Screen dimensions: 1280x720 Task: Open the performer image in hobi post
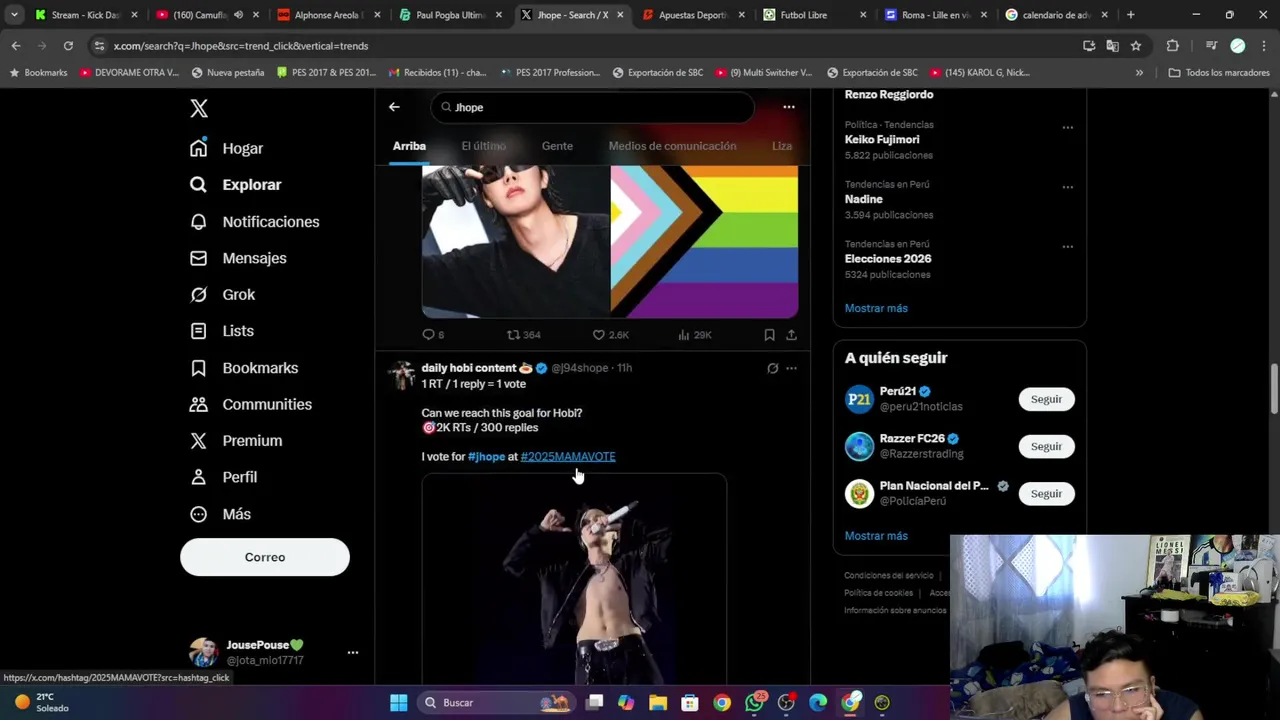click(574, 580)
